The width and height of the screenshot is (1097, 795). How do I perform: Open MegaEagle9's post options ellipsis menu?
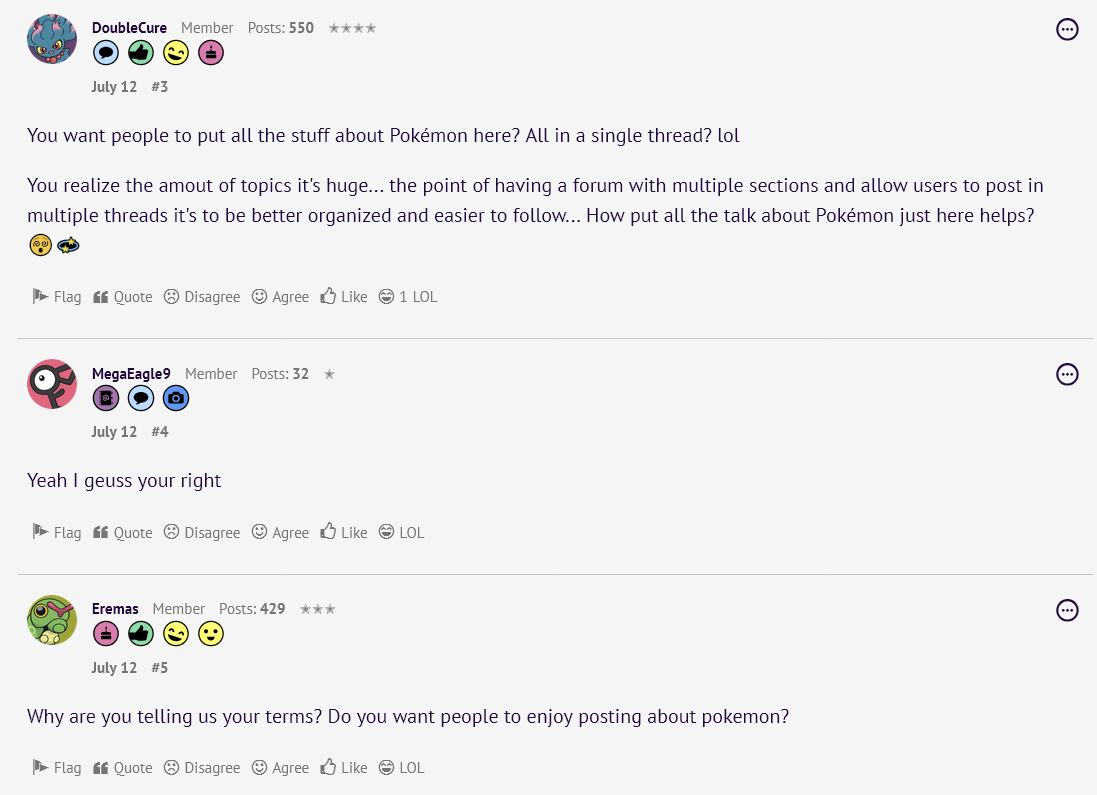tap(1067, 375)
